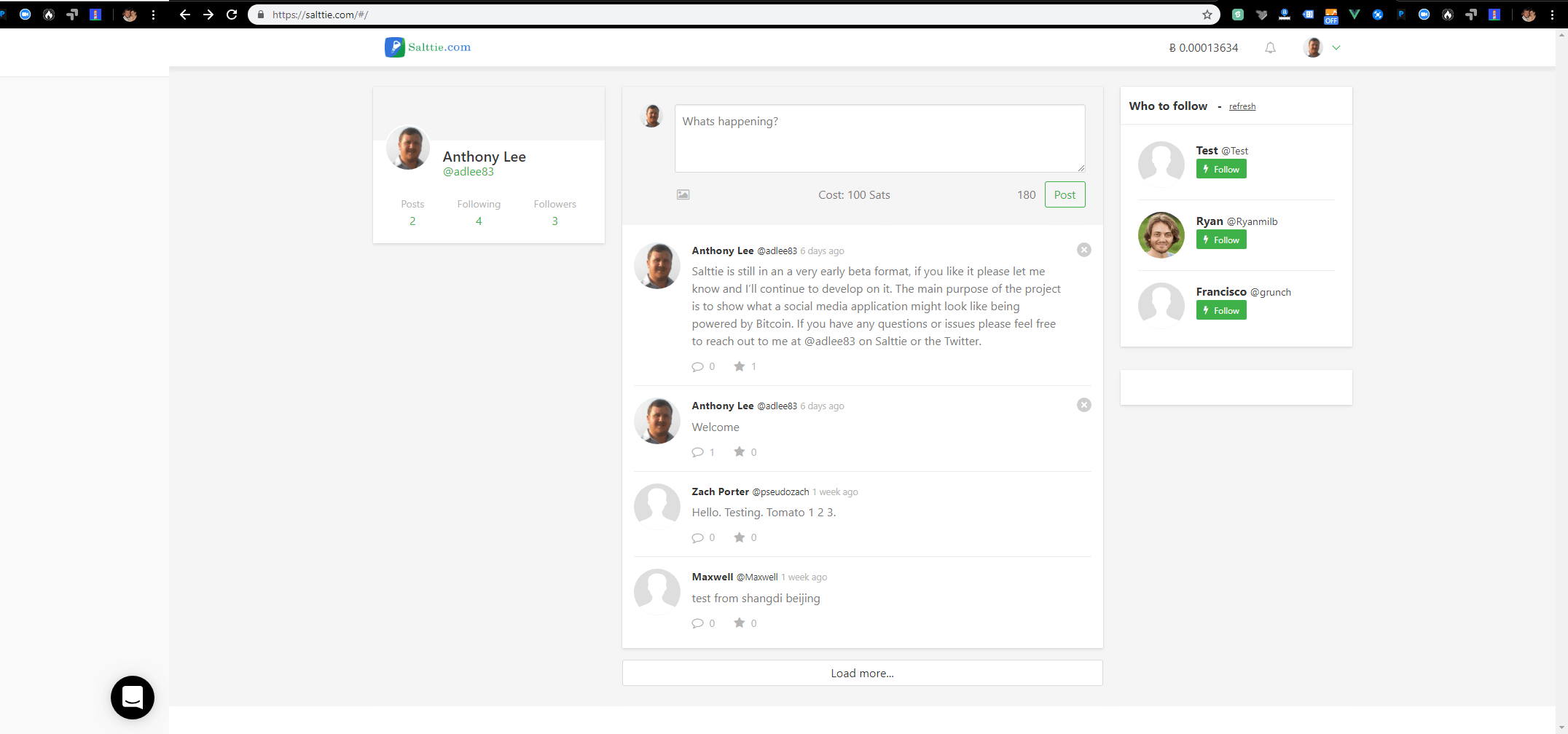Screen dimensions: 1568x734
Task: Click the salttie.com URL in address bar
Action: pos(321,15)
